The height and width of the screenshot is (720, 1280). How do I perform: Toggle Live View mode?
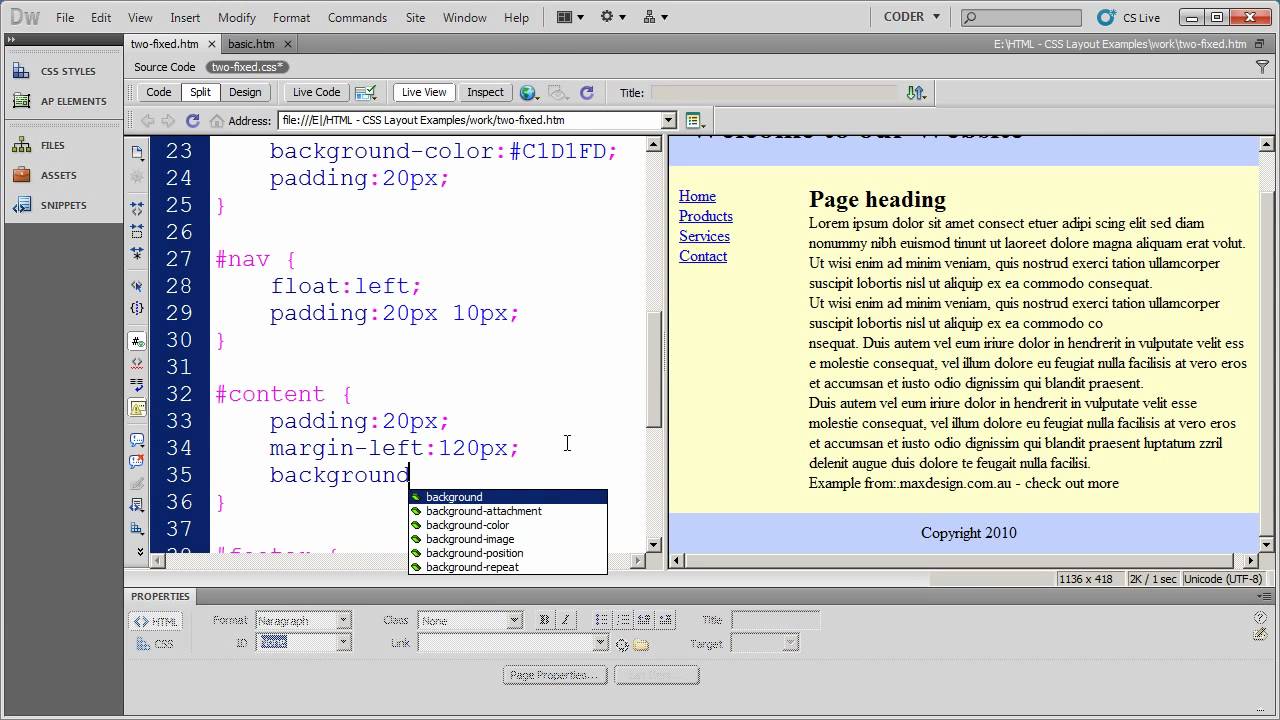pyautogui.click(x=424, y=92)
